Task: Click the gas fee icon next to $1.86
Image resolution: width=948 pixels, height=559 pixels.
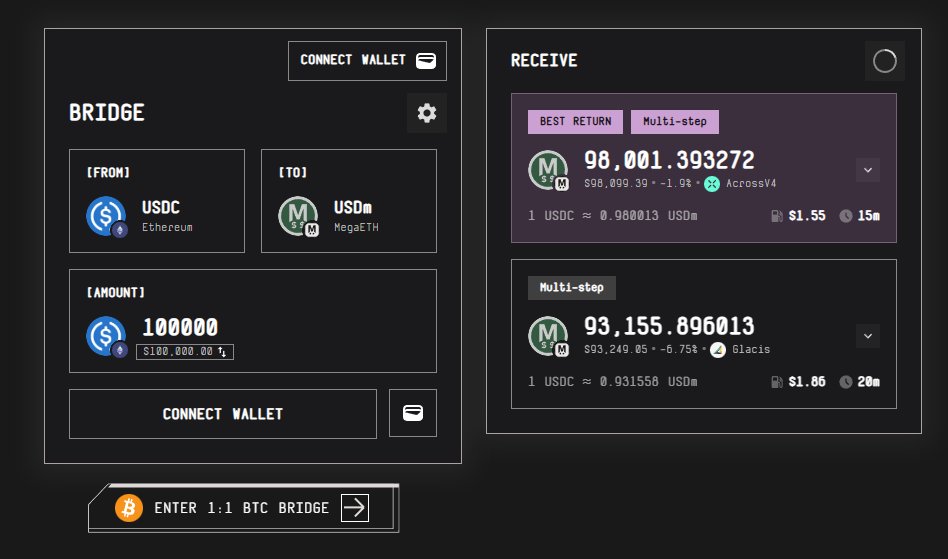Action: 777,382
